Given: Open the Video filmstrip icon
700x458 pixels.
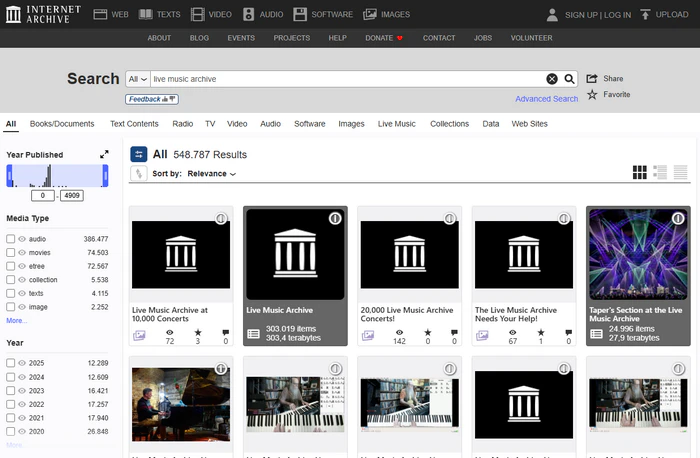Looking at the screenshot, I should point(197,14).
